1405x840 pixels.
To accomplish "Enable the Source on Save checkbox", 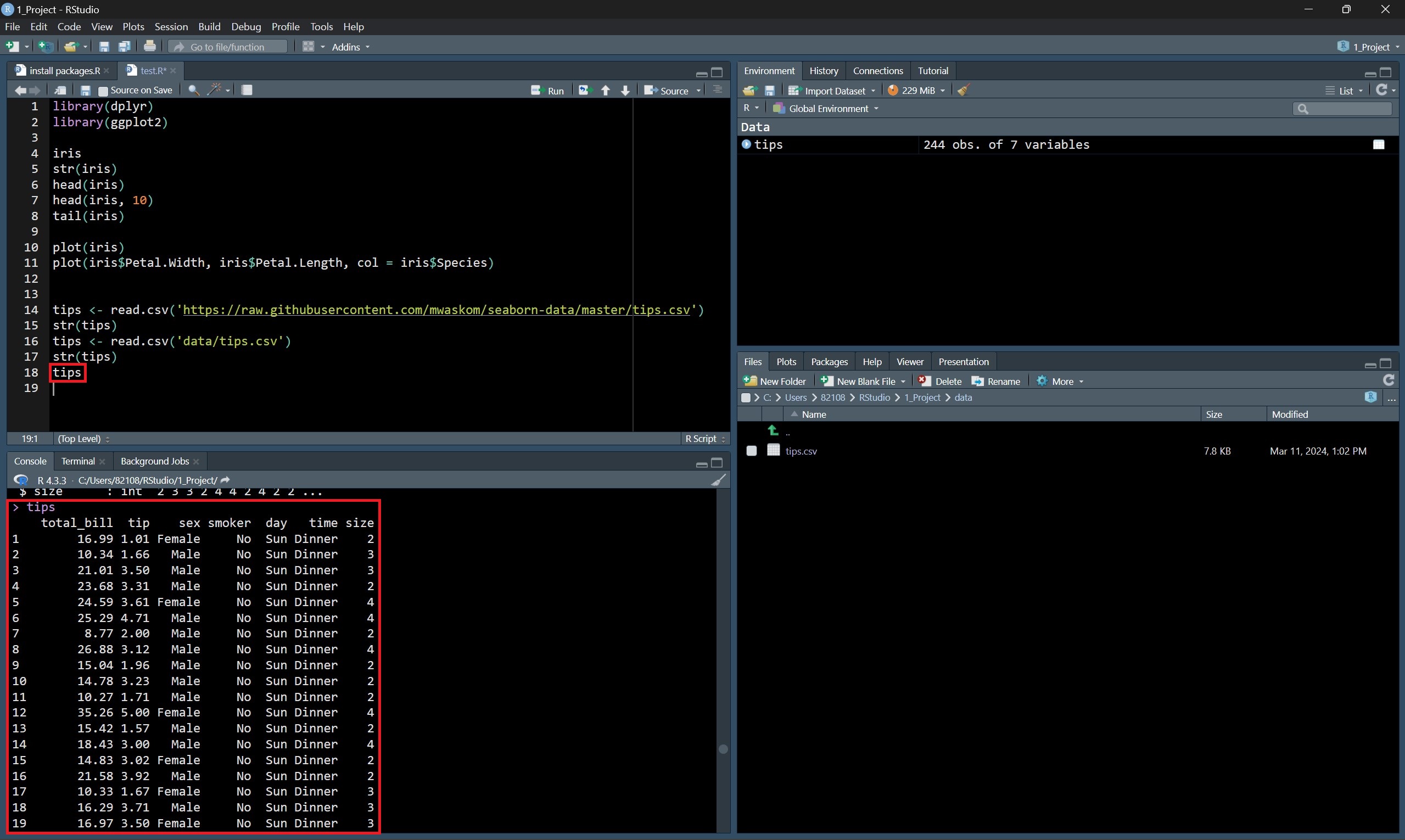I will 103,91.
